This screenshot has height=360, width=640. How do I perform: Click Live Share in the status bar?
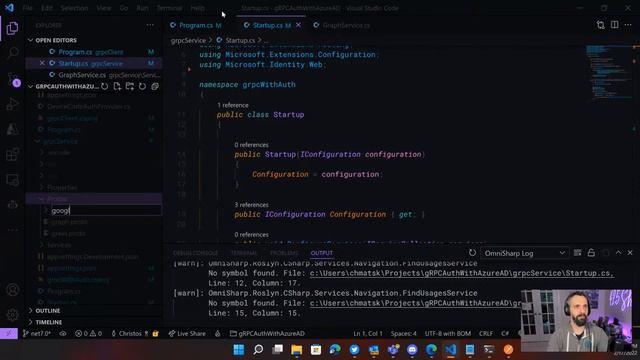pyautogui.click(x=187, y=333)
